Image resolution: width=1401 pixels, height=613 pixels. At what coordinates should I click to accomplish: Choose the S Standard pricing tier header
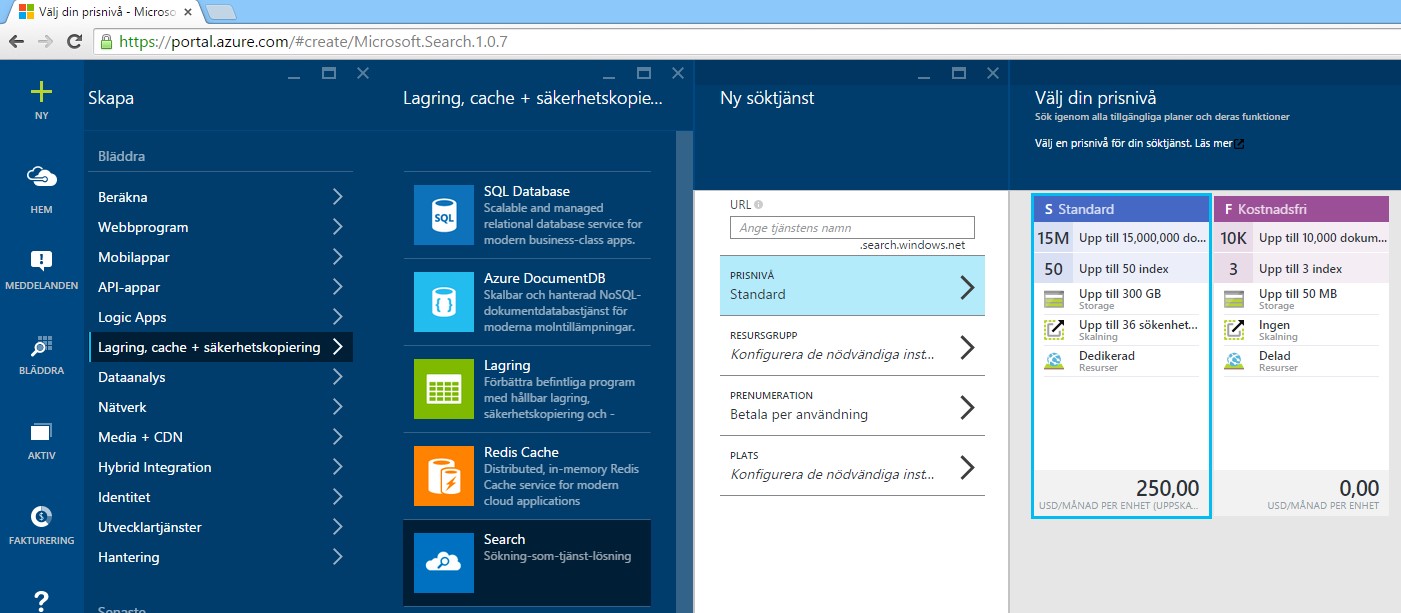coord(1121,209)
